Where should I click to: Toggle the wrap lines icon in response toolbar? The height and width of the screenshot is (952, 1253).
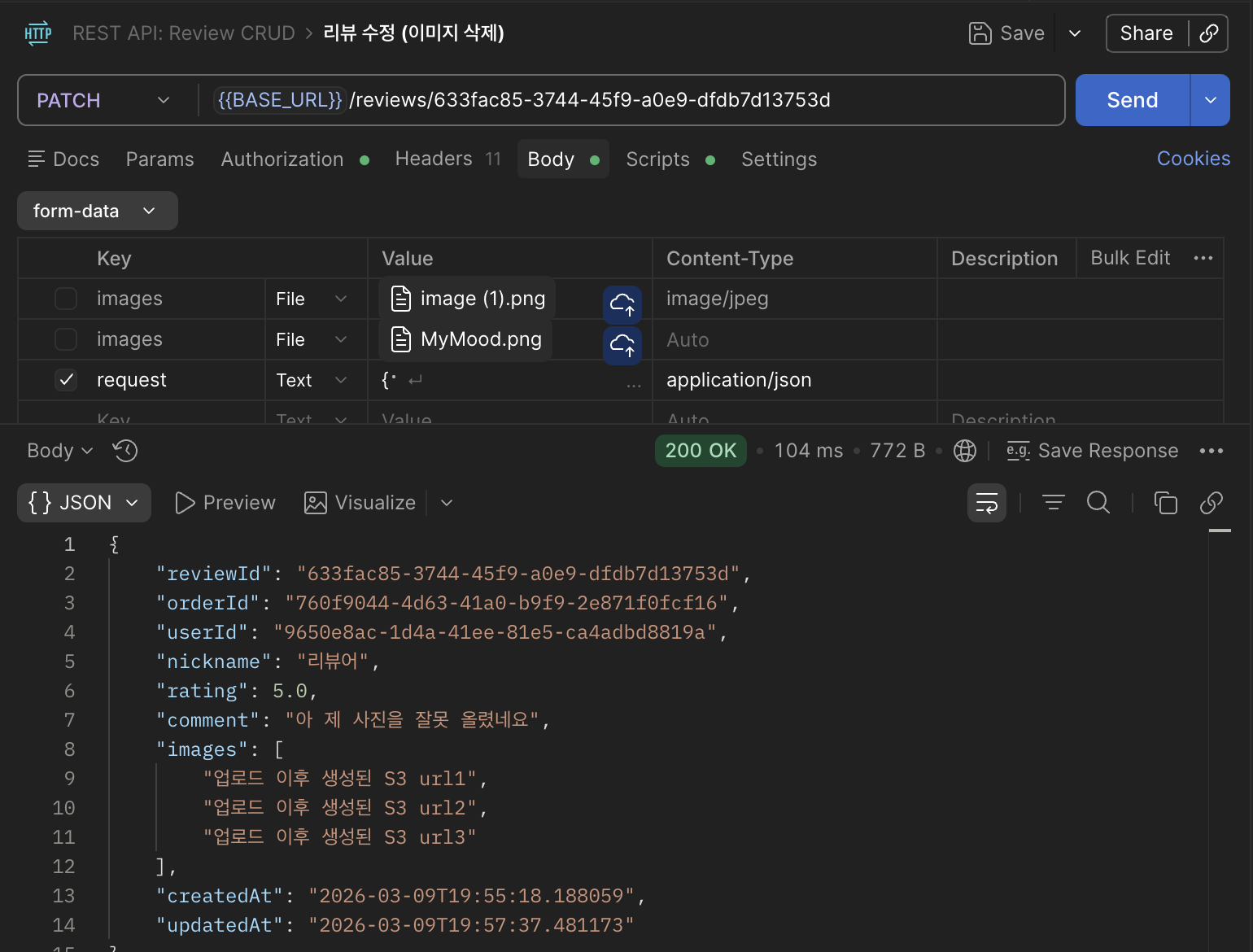tap(987, 503)
